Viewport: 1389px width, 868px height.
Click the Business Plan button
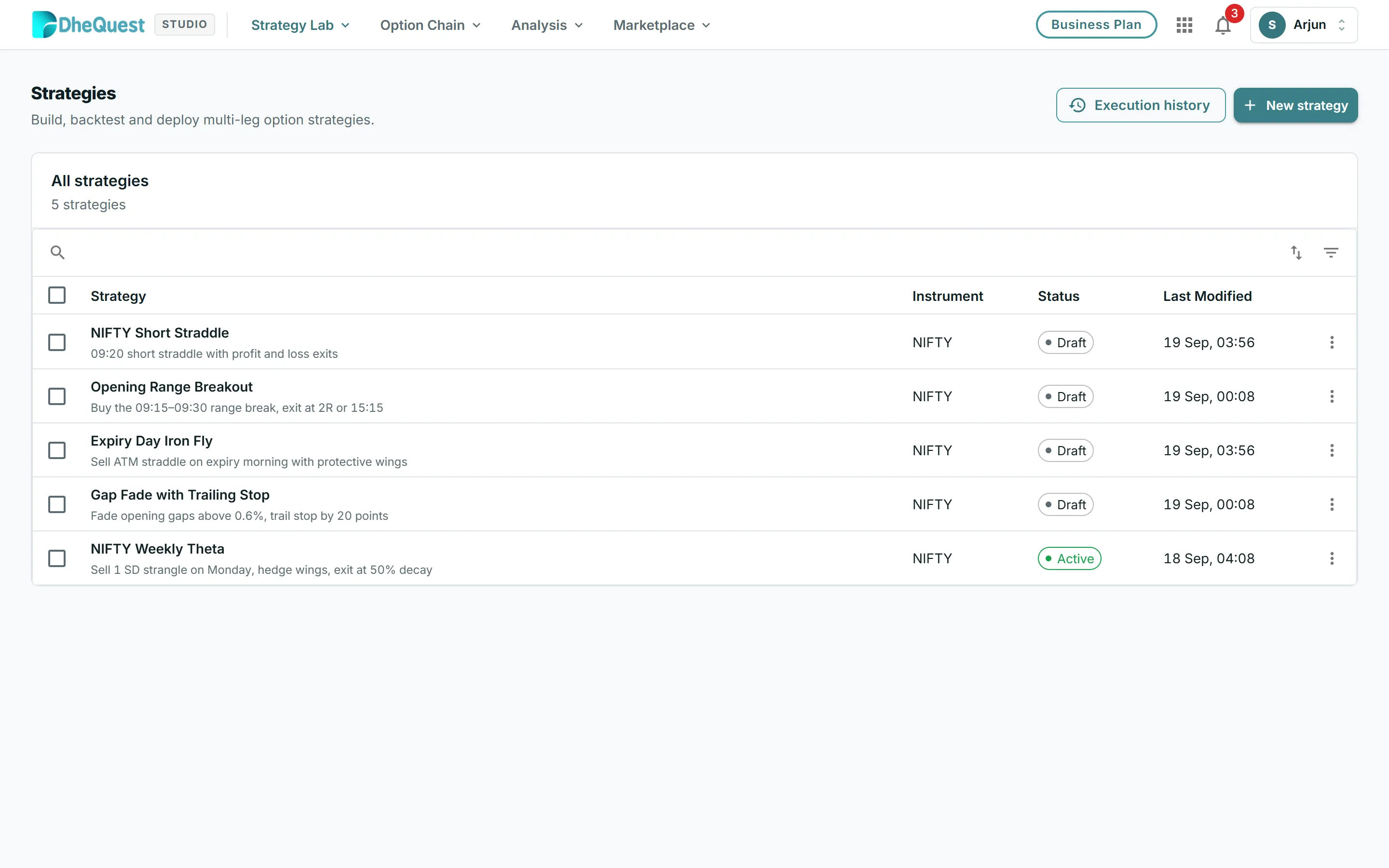[x=1096, y=25]
